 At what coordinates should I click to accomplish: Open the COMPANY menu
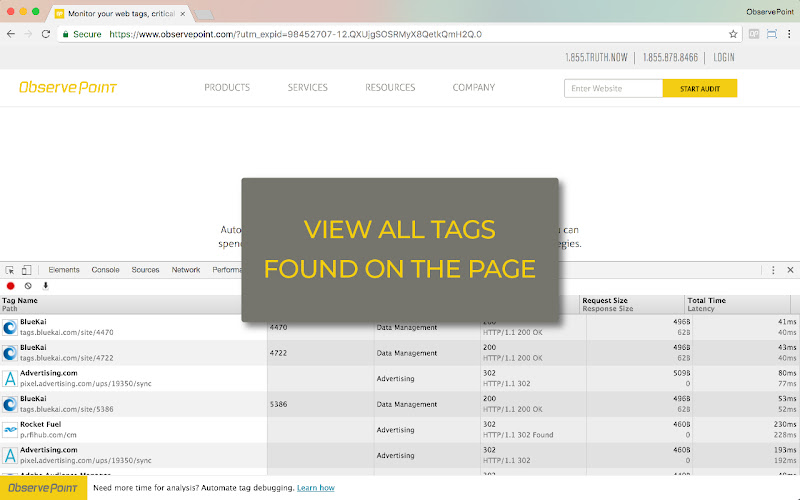pyautogui.click(x=474, y=87)
